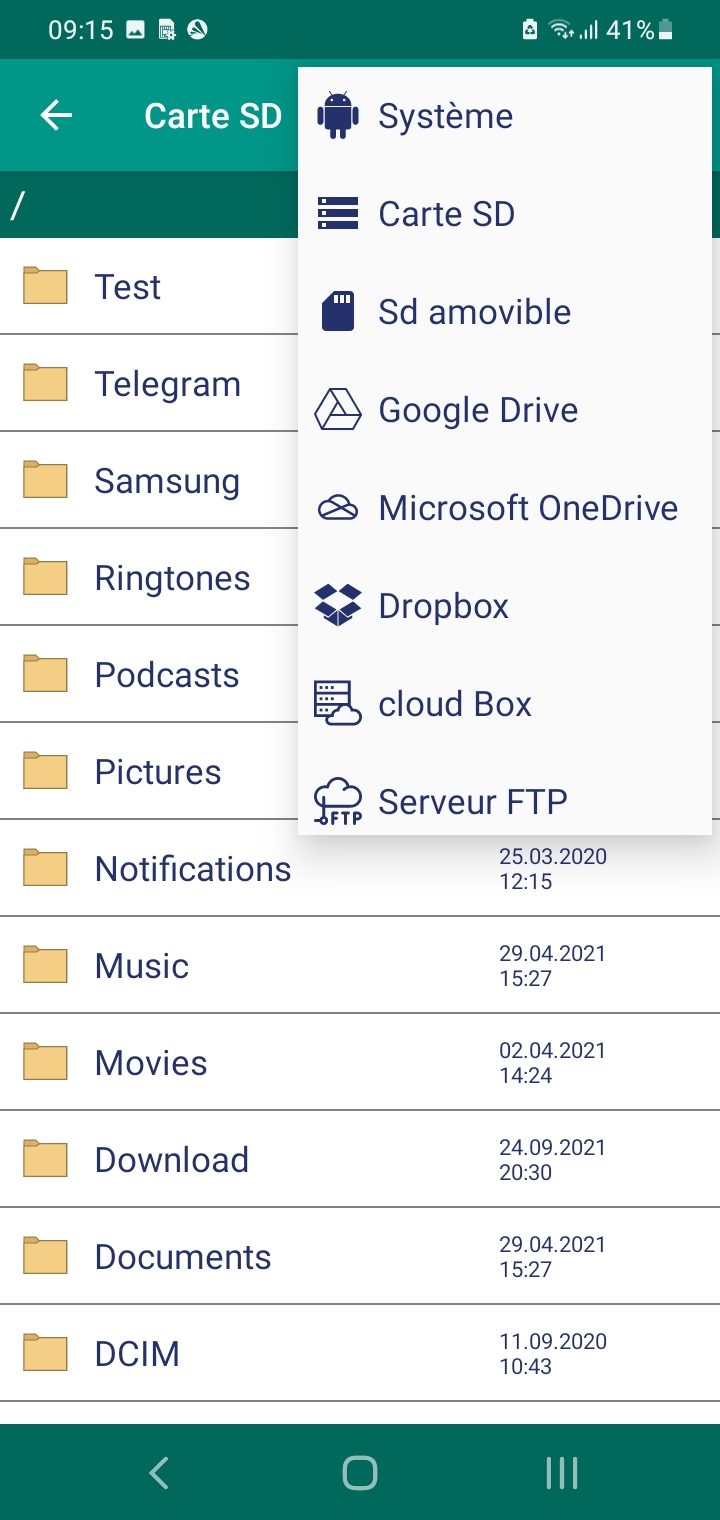Viewport: 720px width, 1520px height.
Task: Open the DCIM folder name
Action: [137, 1354]
